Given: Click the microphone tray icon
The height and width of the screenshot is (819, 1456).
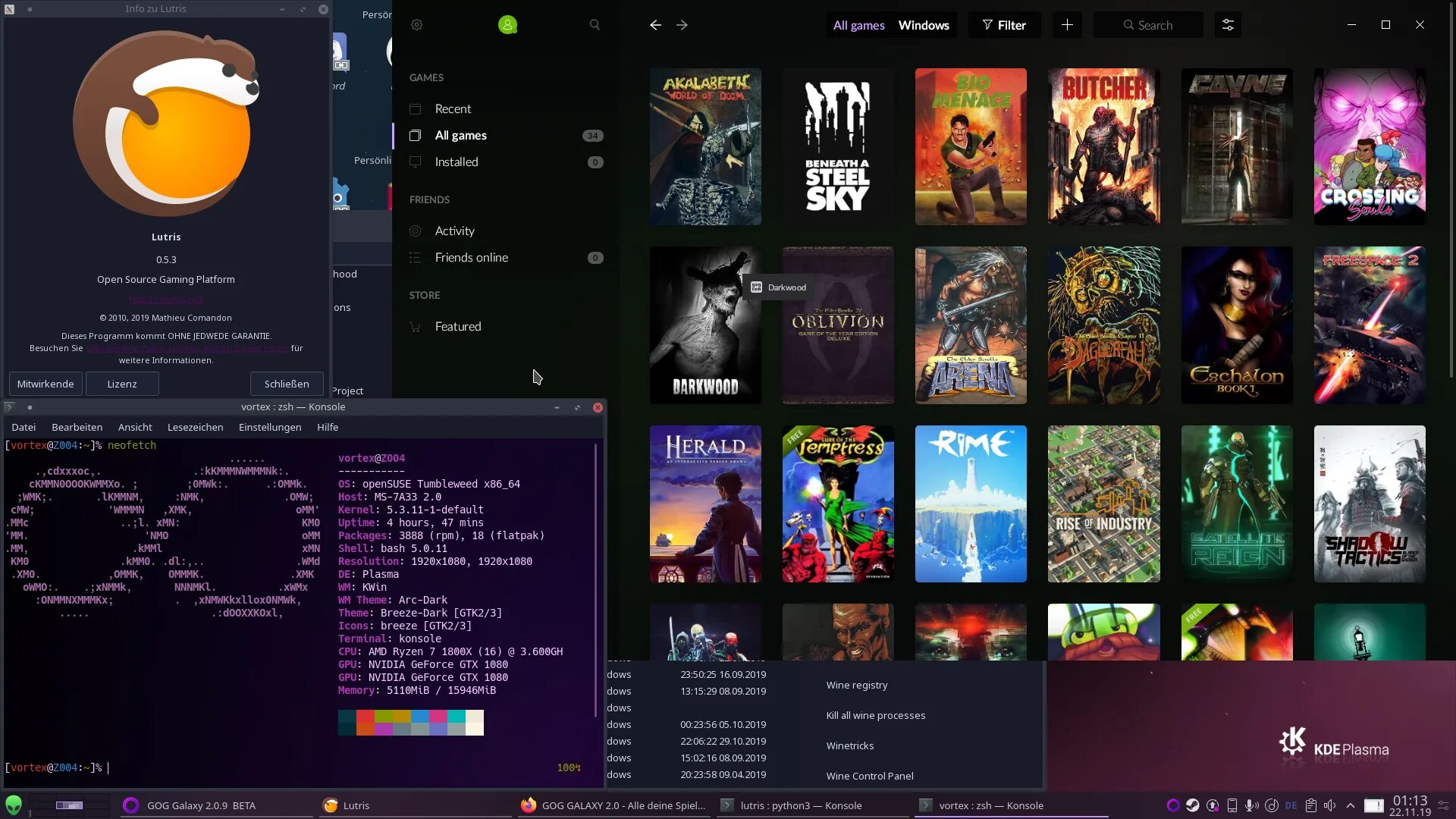Looking at the screenshot, I should click(x=1252, y=805).
